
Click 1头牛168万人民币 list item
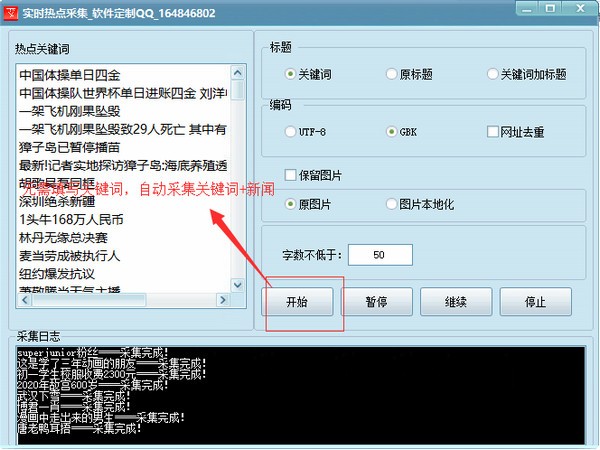tap(71, 219)
